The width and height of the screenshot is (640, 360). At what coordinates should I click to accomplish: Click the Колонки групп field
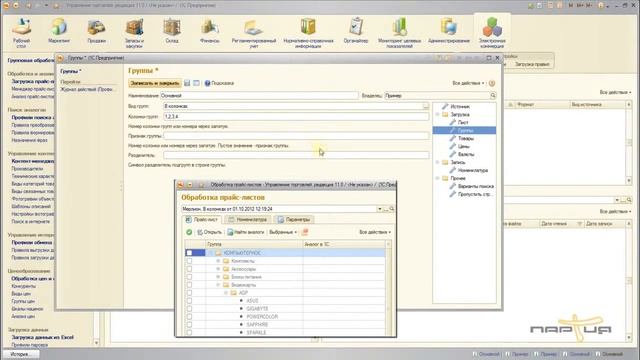[x=296, y=116]
